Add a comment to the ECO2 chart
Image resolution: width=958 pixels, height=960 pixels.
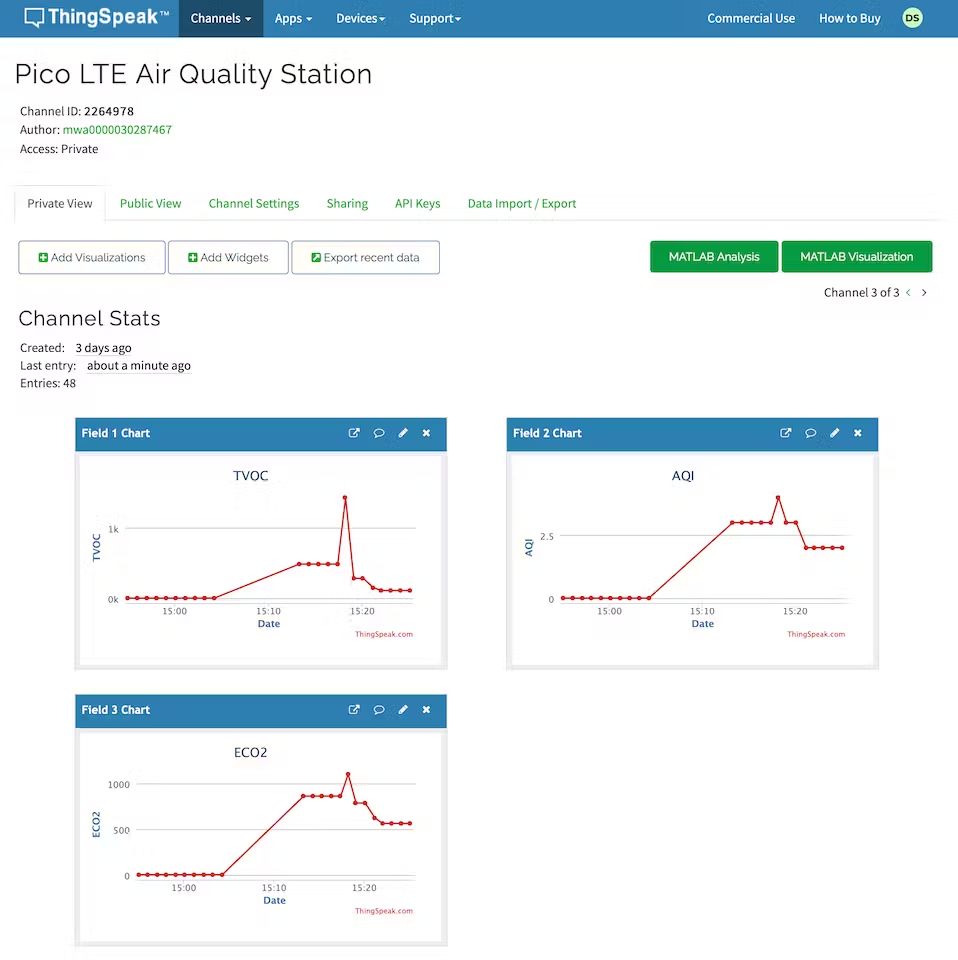tap(379, 710)
